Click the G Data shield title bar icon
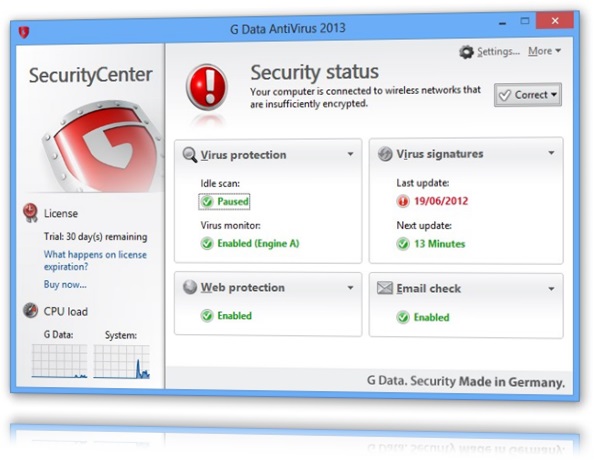The image size is (594, 460). pos(24,32)
